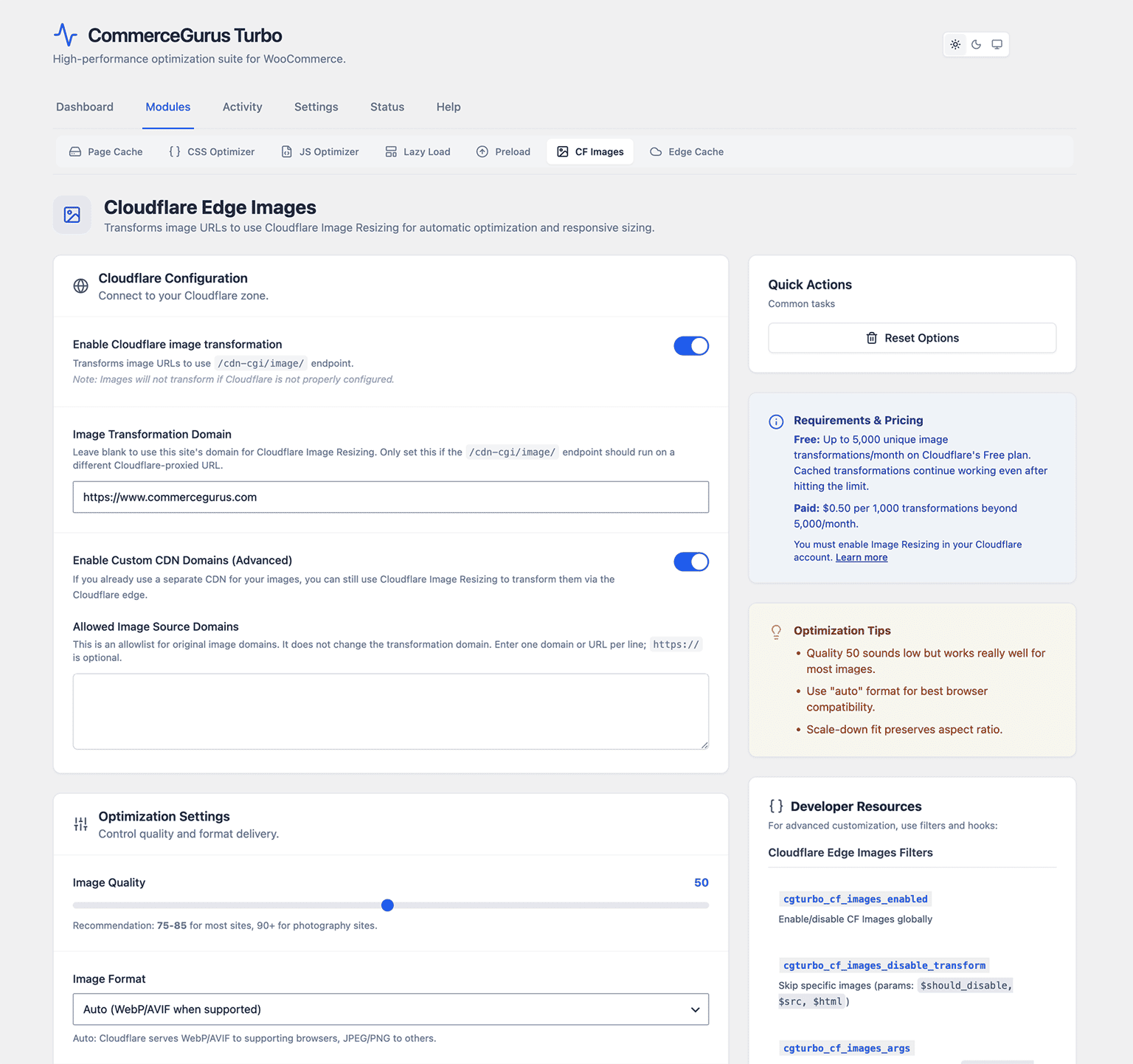Open the Image Format dropdown
Screen dimensions: 1133x1064
pyautogui.click(x=391, y=1009)
